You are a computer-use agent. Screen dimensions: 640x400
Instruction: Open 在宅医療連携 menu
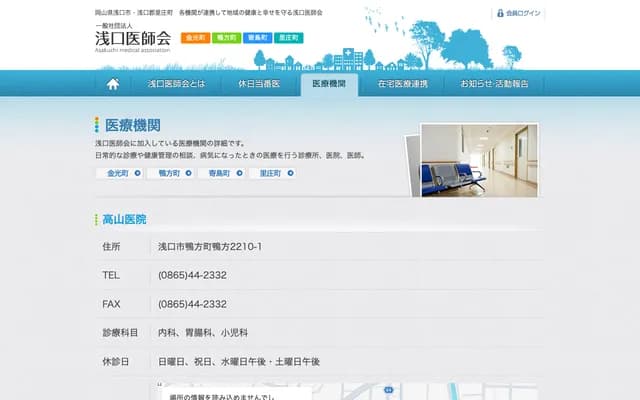point(402,84)
